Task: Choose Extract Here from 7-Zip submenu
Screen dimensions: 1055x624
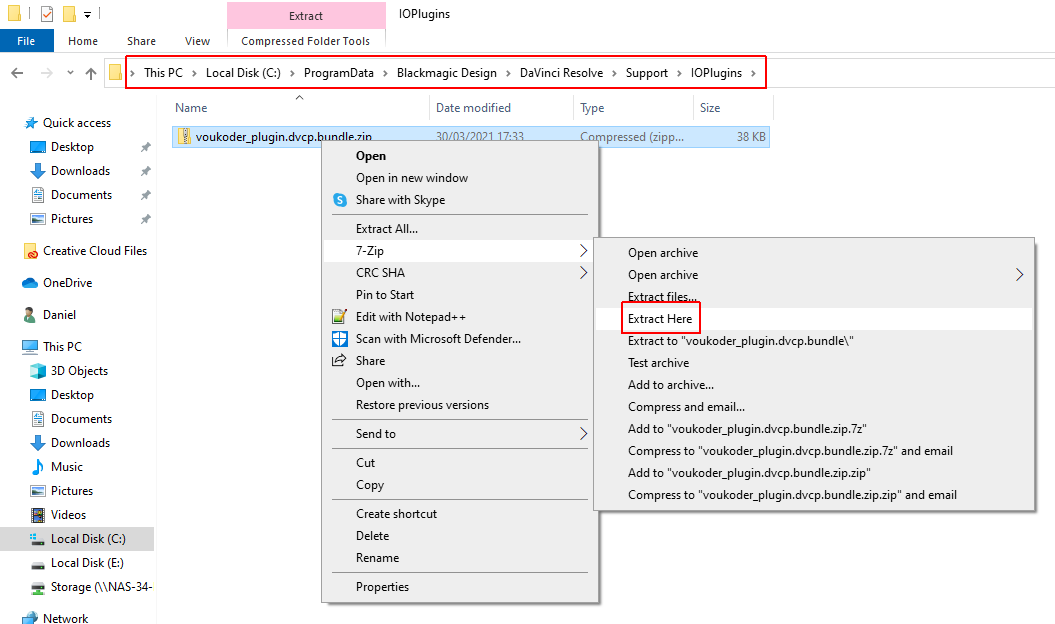Action: (660, 319)
